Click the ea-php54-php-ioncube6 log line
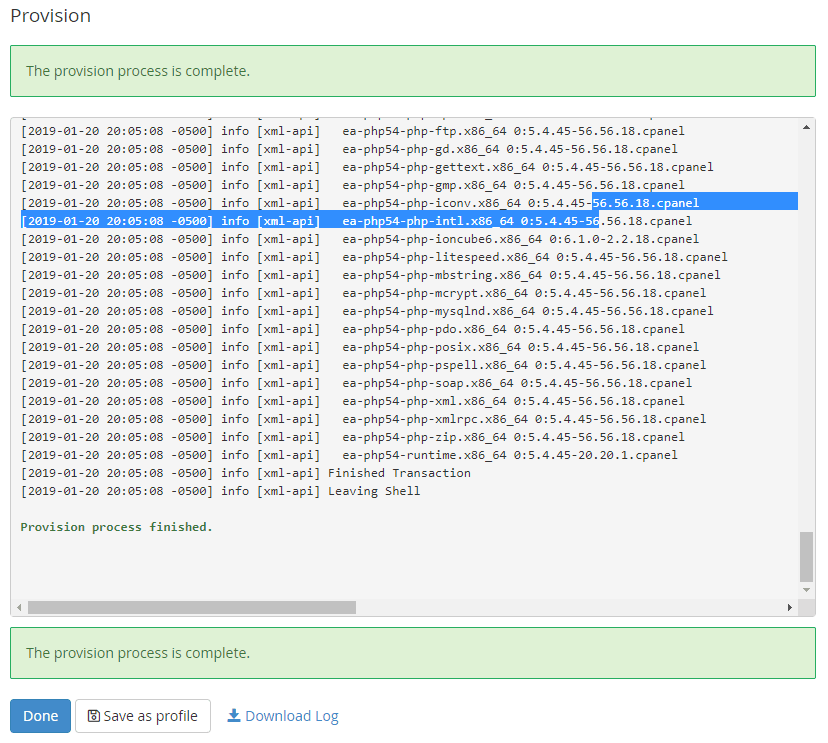 (x=360, y=239)
